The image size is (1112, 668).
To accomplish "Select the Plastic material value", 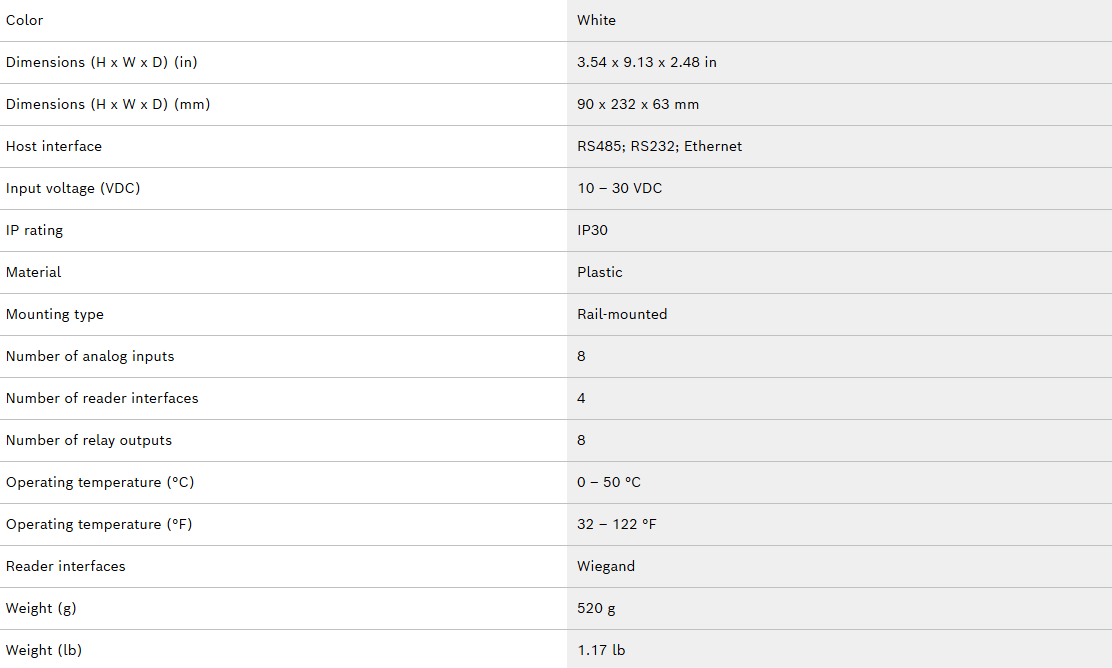I will [x=599, y=272].
